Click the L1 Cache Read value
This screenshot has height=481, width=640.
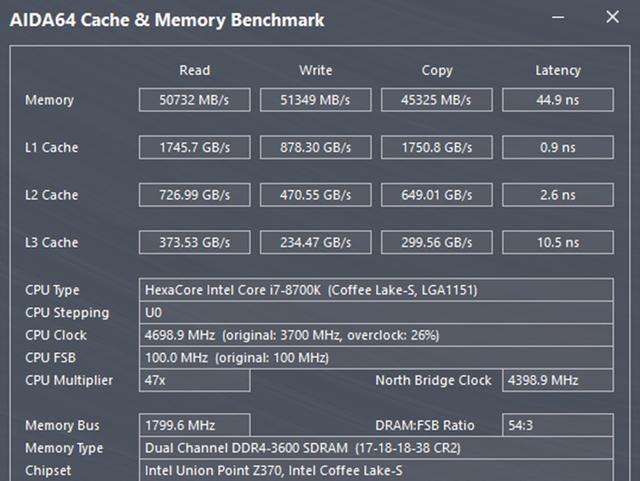coord(195,147)
